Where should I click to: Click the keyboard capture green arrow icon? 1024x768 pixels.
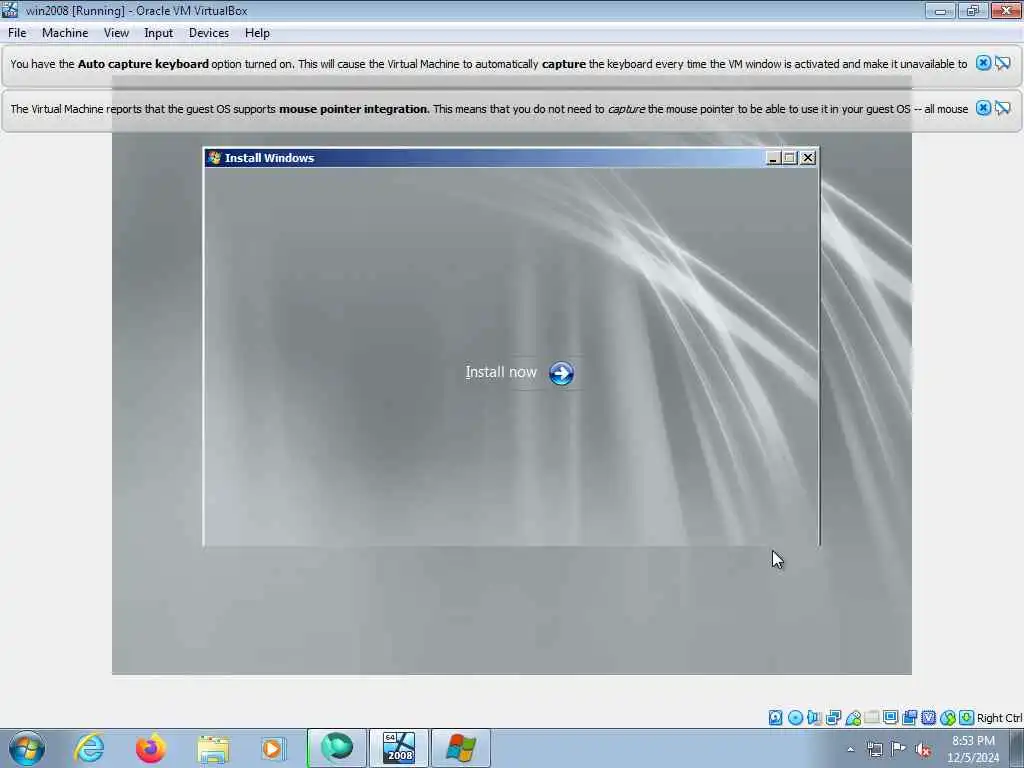[967, 718]
